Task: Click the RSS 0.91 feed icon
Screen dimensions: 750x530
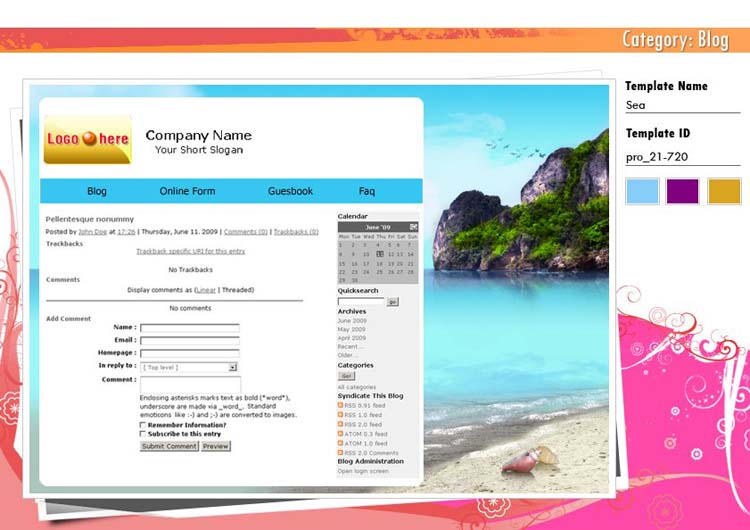Action: (x=341, y=405)
